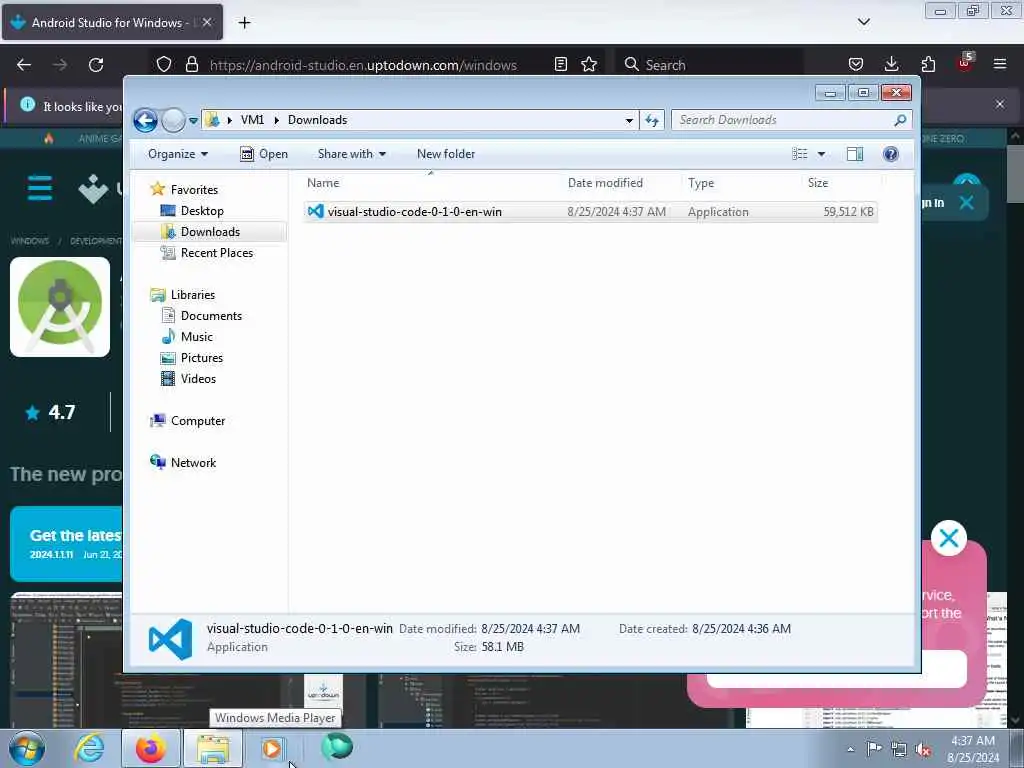Open Explorer help

pyautogui.click(x=890, y=154)
